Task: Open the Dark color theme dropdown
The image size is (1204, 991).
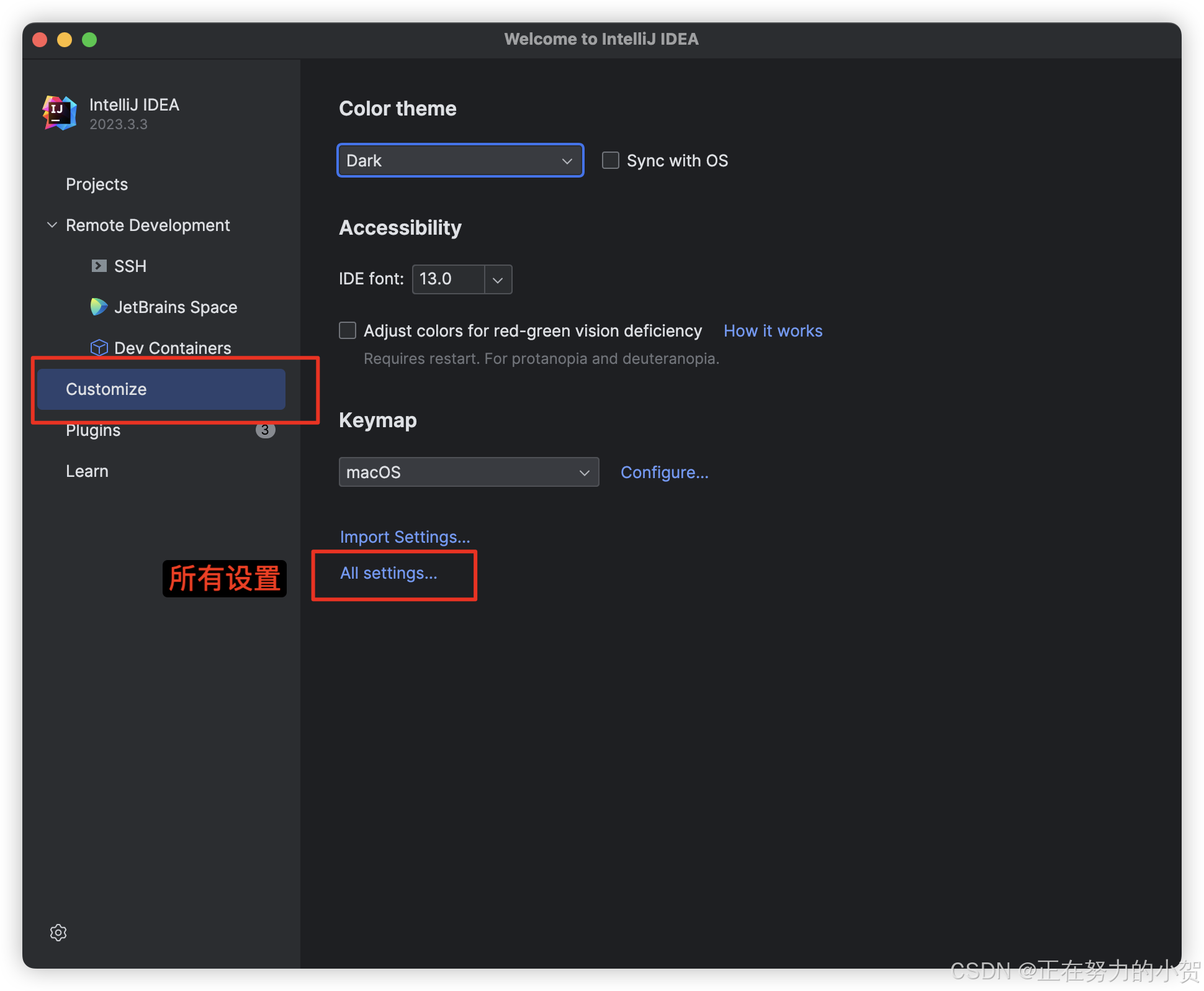Action: (460, 161)
